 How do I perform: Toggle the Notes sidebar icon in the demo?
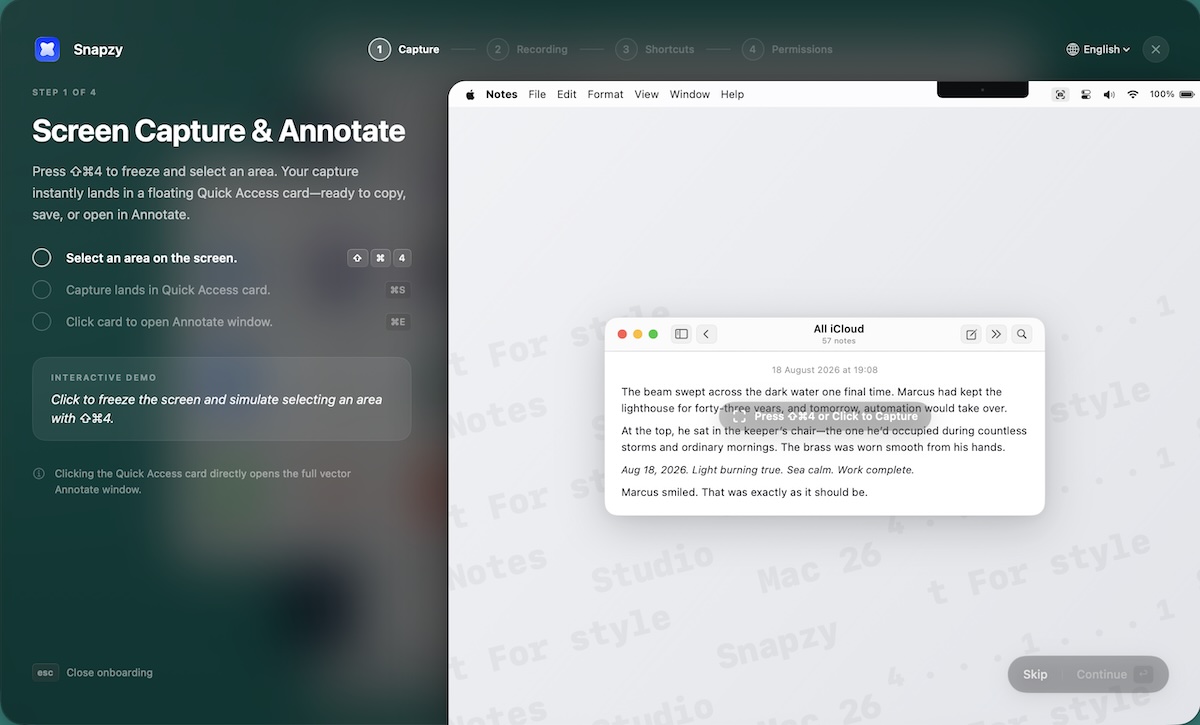pos(681,334)
